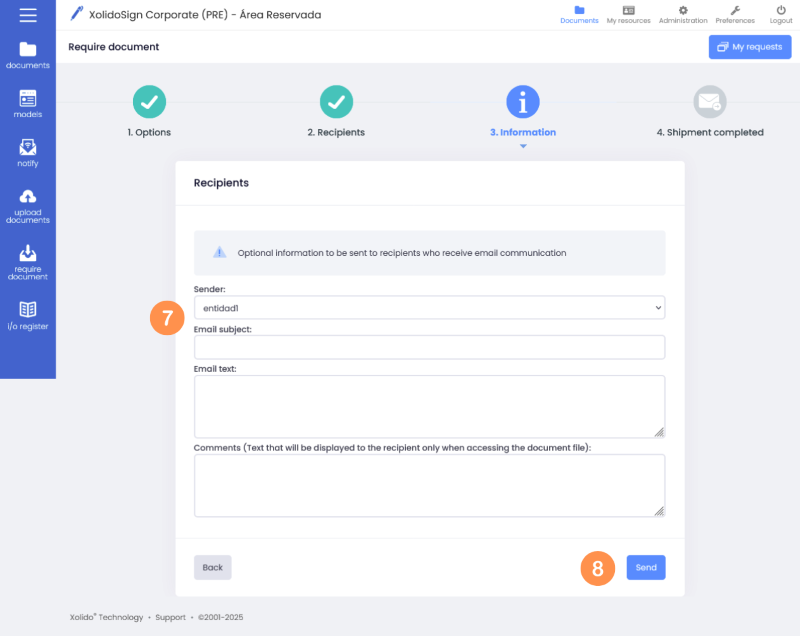The width and height of the screenshot is (800, 636).
Task: Open Preferences wrench icon
Action: tap(735, 10)
